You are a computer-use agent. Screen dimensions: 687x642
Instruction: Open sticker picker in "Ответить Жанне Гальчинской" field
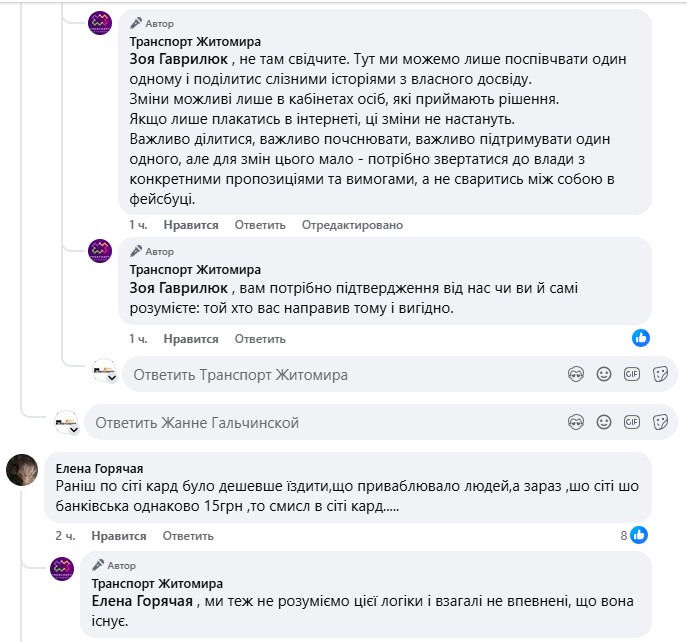point(659,422)
